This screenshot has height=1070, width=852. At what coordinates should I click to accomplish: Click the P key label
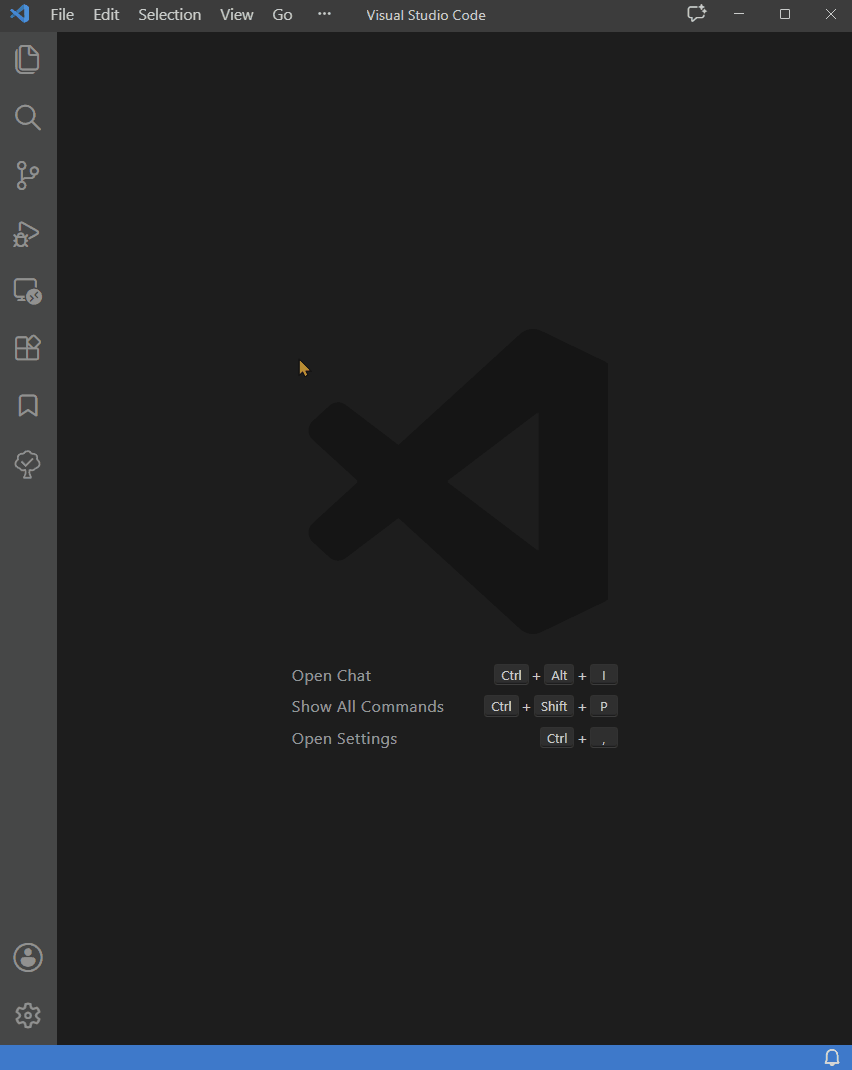604,706
